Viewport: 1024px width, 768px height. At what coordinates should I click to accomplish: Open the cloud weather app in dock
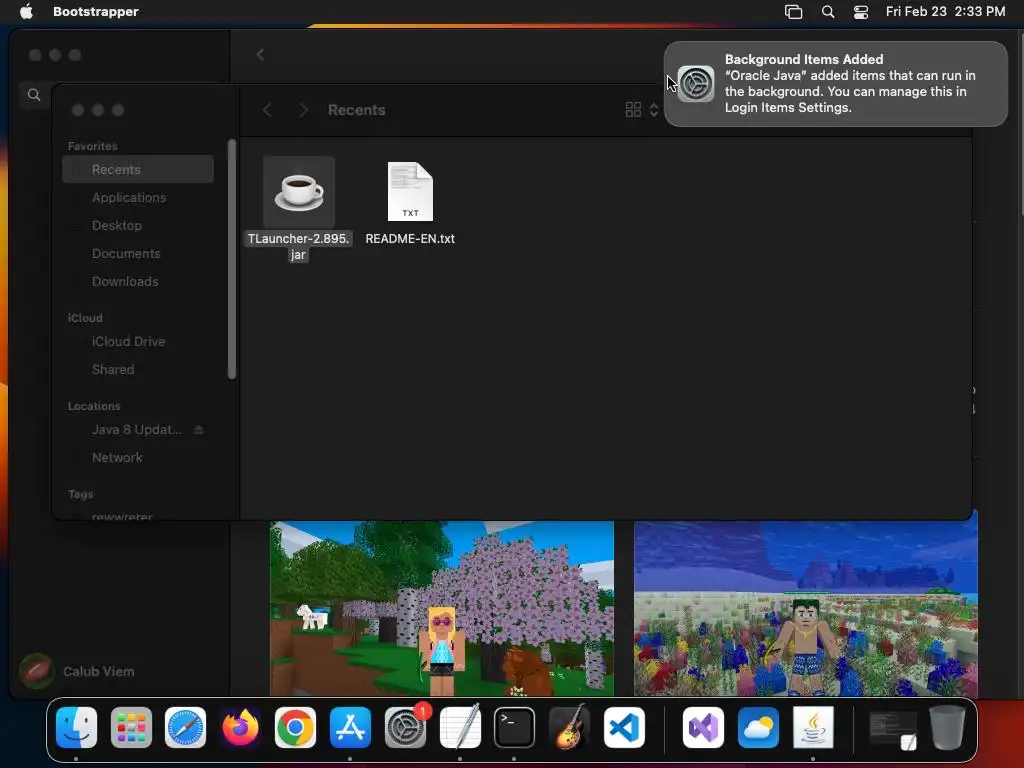pyautogui.click(x=758, y=728)
